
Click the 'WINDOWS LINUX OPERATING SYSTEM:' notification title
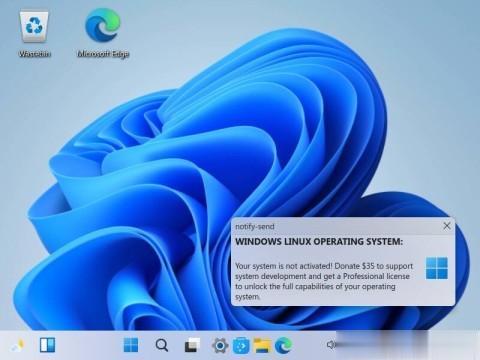[319, 242]
